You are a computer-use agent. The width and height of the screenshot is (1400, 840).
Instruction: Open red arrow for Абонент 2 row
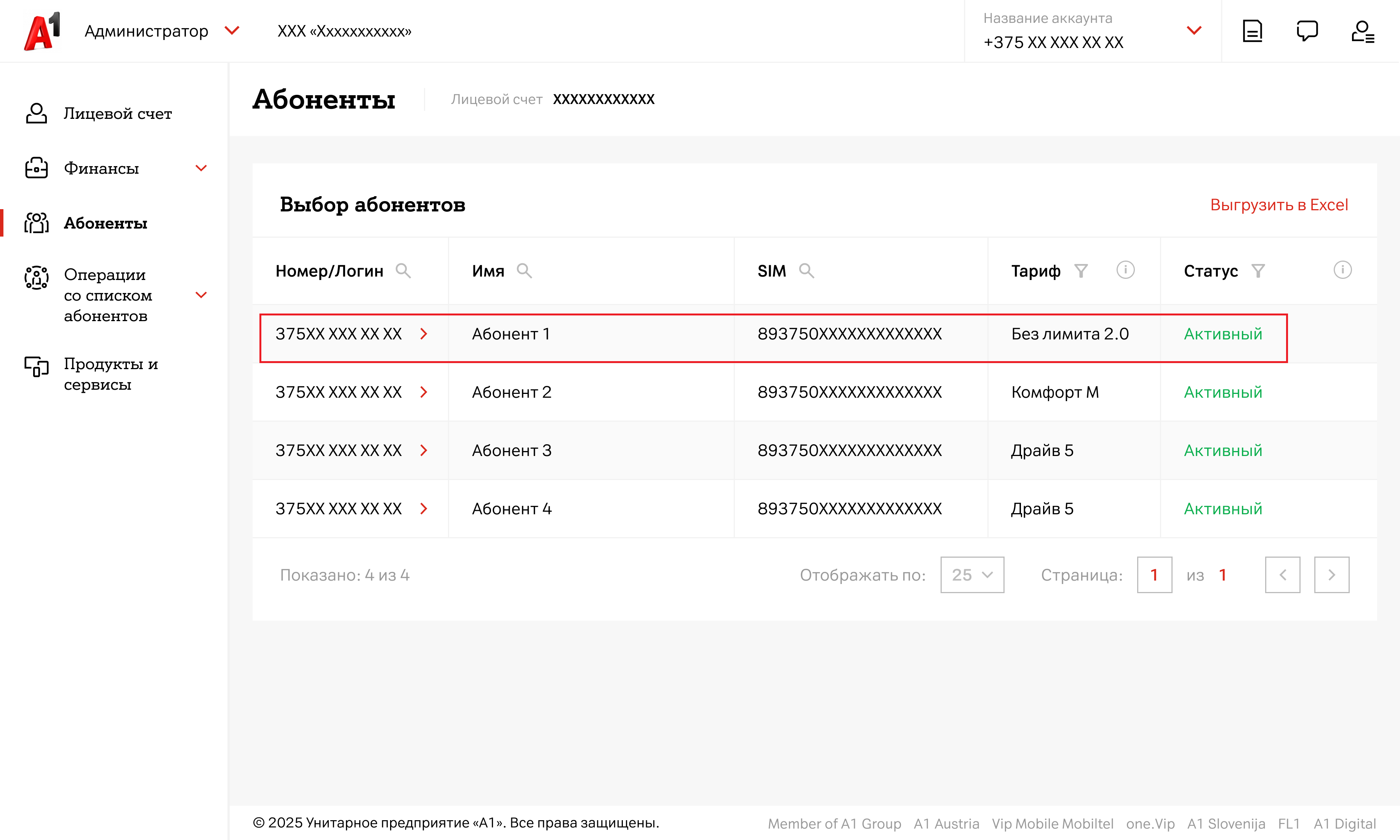point(423,392)
